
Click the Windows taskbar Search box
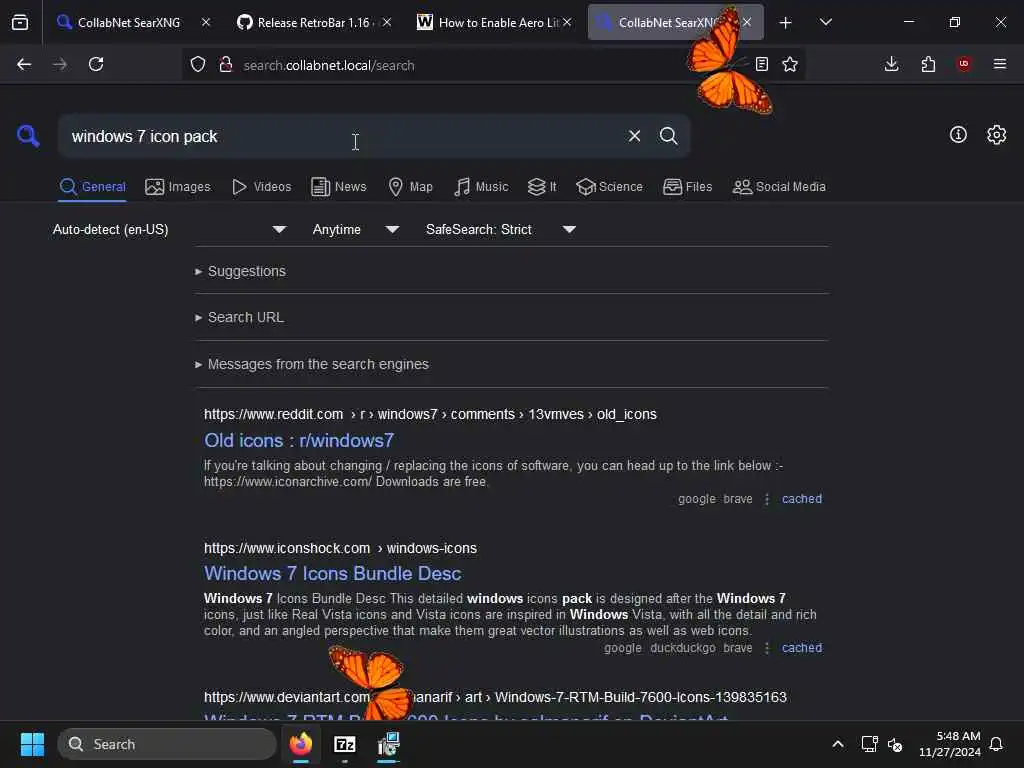click(x=167, y=744)
